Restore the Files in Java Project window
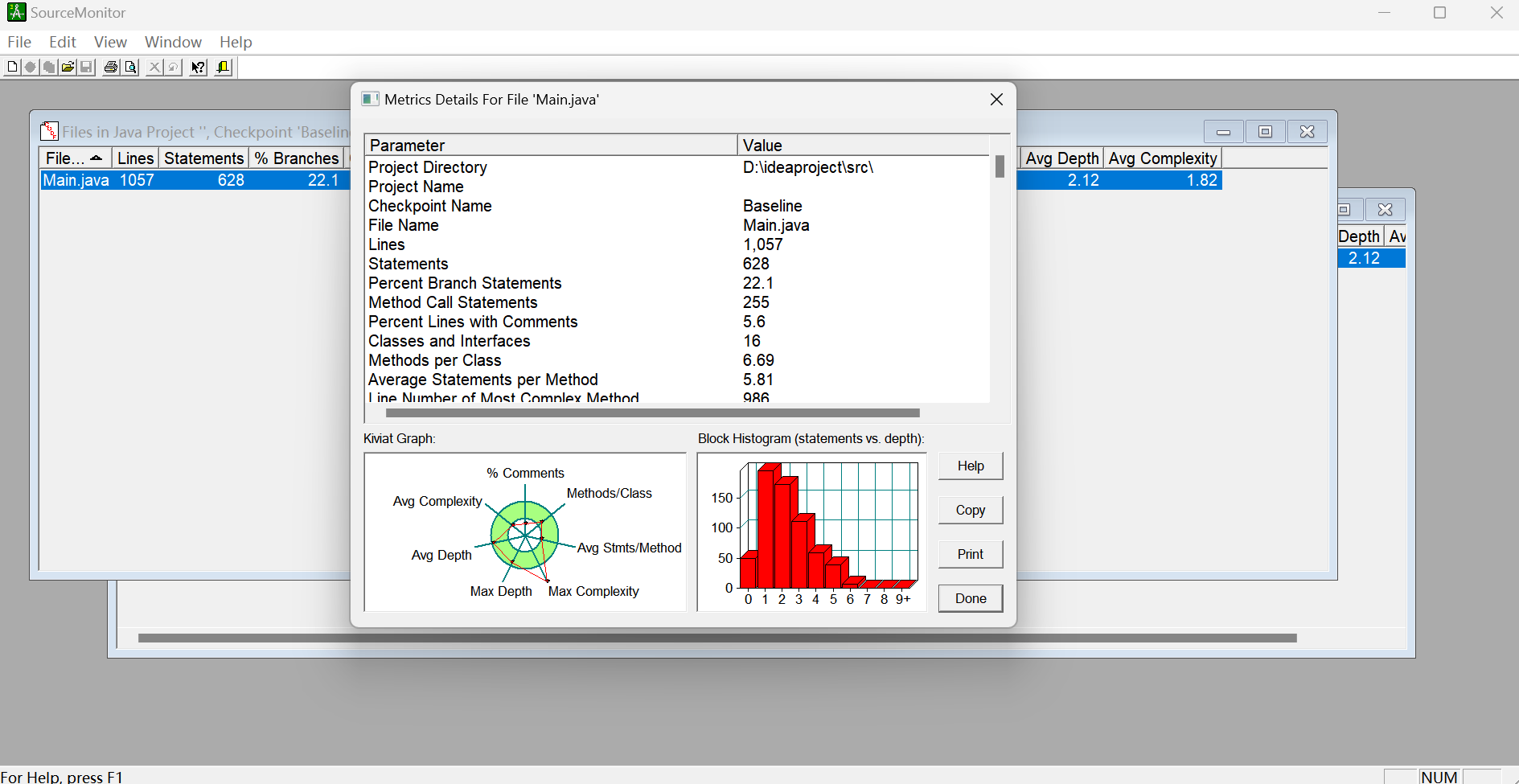Screen dimensions: 1519x784 point(1265,132)
